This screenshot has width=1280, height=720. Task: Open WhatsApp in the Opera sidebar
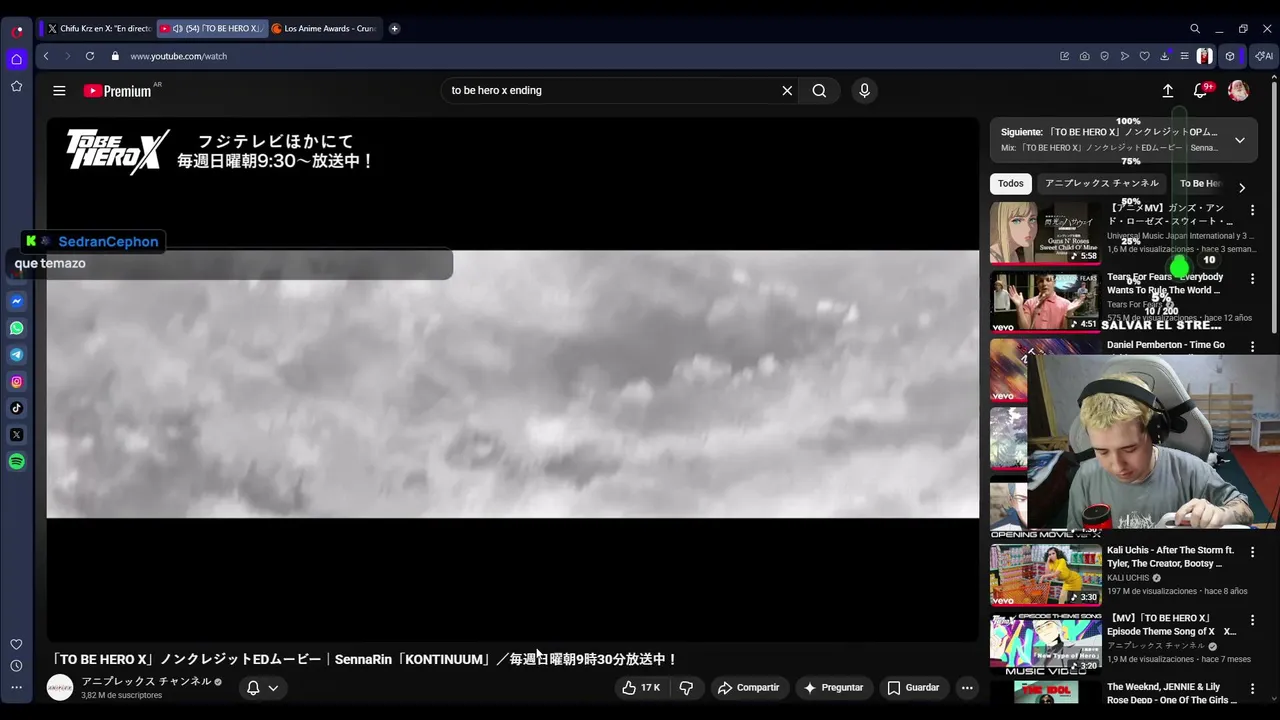(17, 328)
